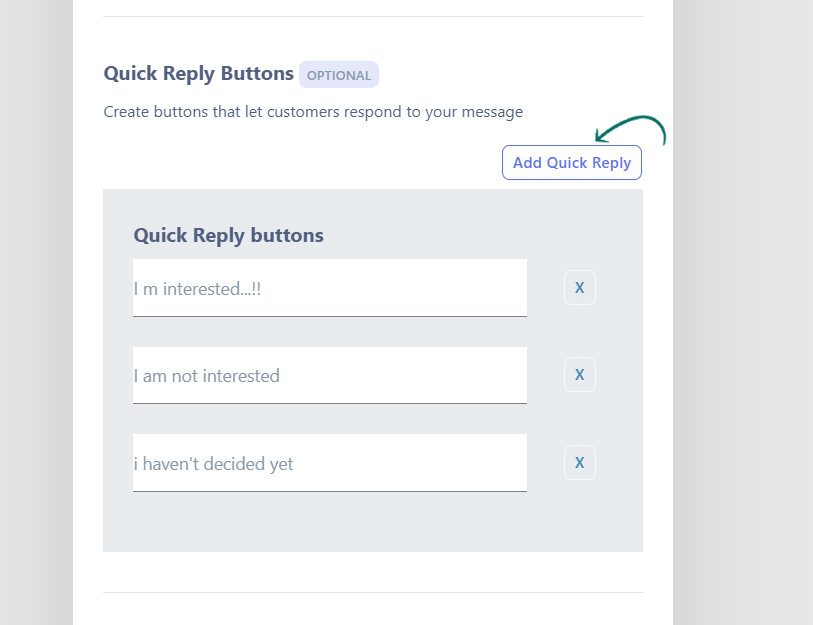Remove the "I m interested...!!" quick reply
The image size is (813, 625).
580,288
